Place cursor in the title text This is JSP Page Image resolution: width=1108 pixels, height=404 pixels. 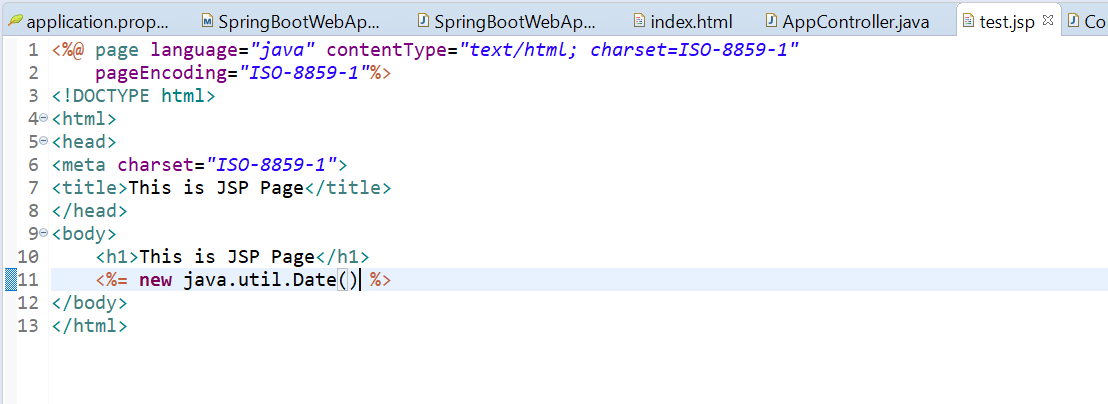[216, 188]
